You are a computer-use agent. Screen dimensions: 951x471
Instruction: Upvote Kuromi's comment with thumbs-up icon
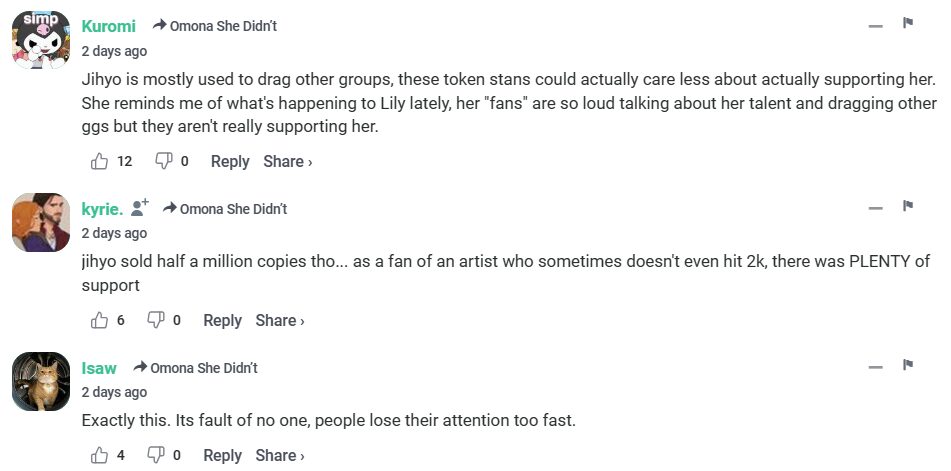(100, 161)
